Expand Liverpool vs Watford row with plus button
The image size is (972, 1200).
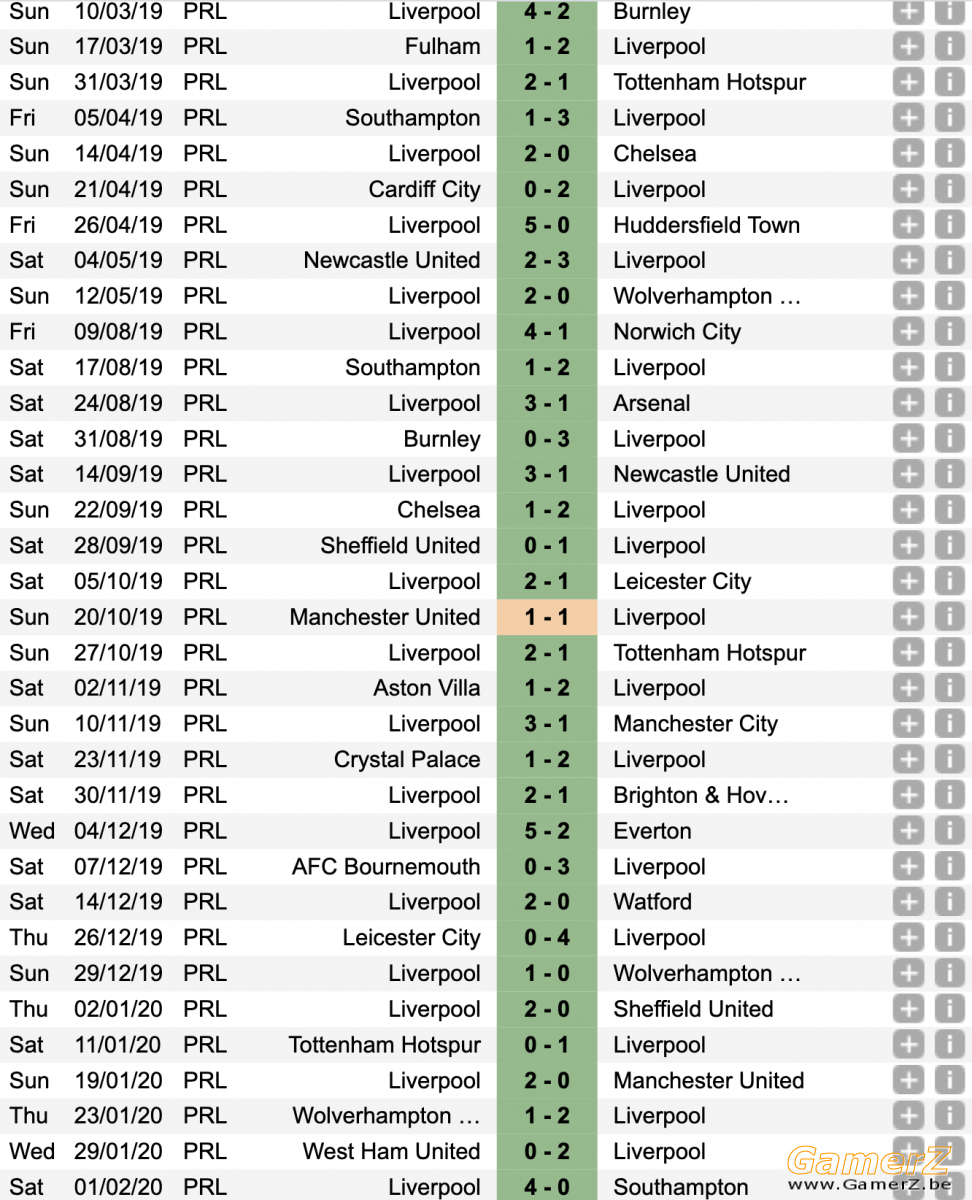click(908, 902)
